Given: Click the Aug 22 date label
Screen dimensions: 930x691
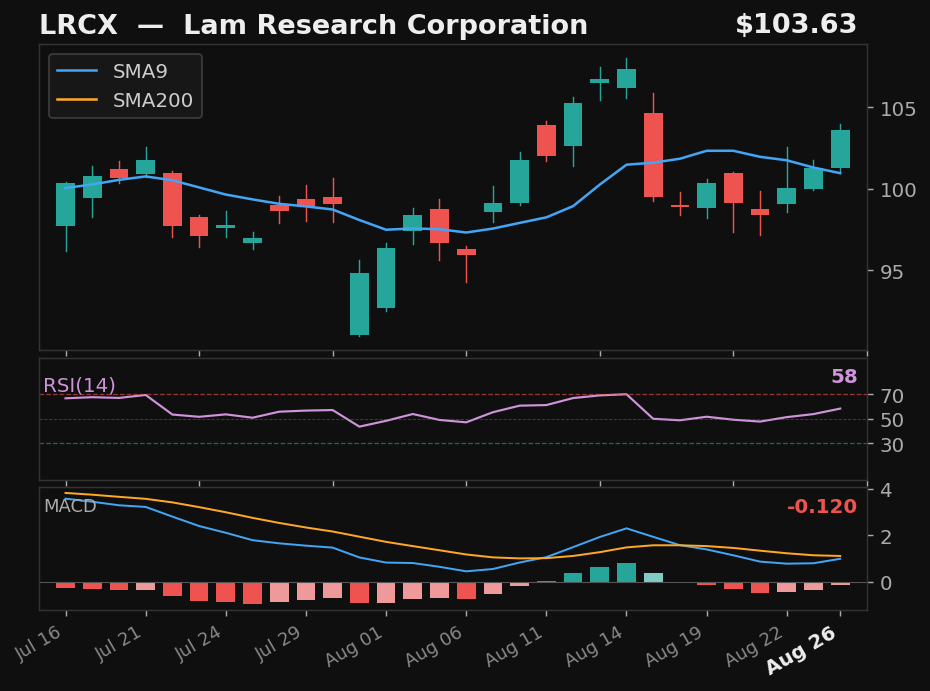Looking at the screenshot, I should 756,646.
